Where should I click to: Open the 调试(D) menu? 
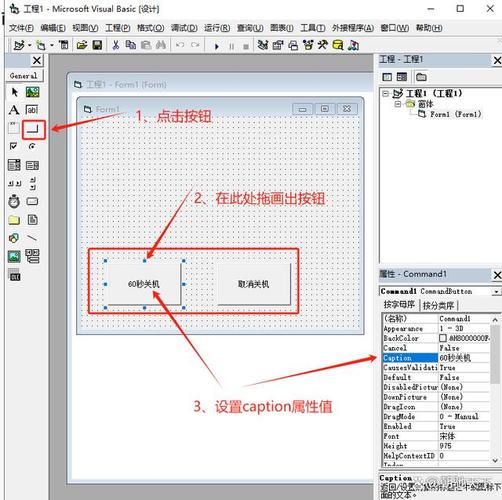click(184, 28)
